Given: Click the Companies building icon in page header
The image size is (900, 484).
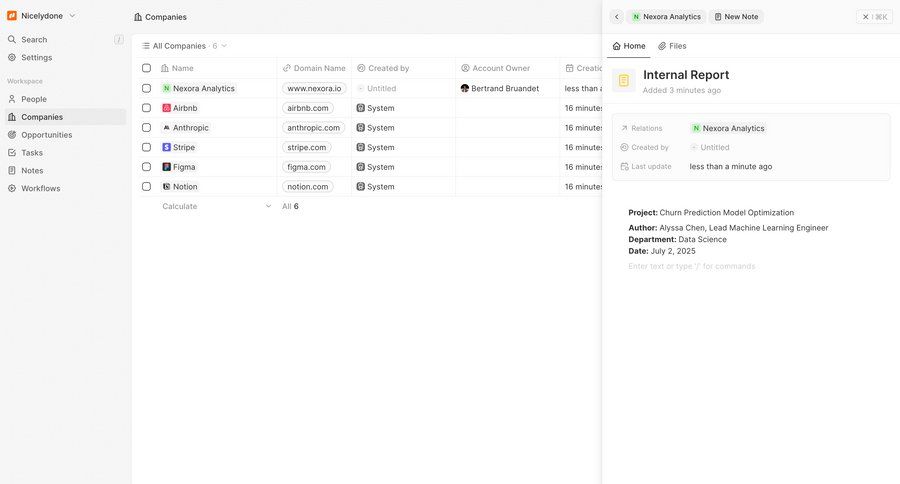Looking at the screenshot, I should (138, 17).
